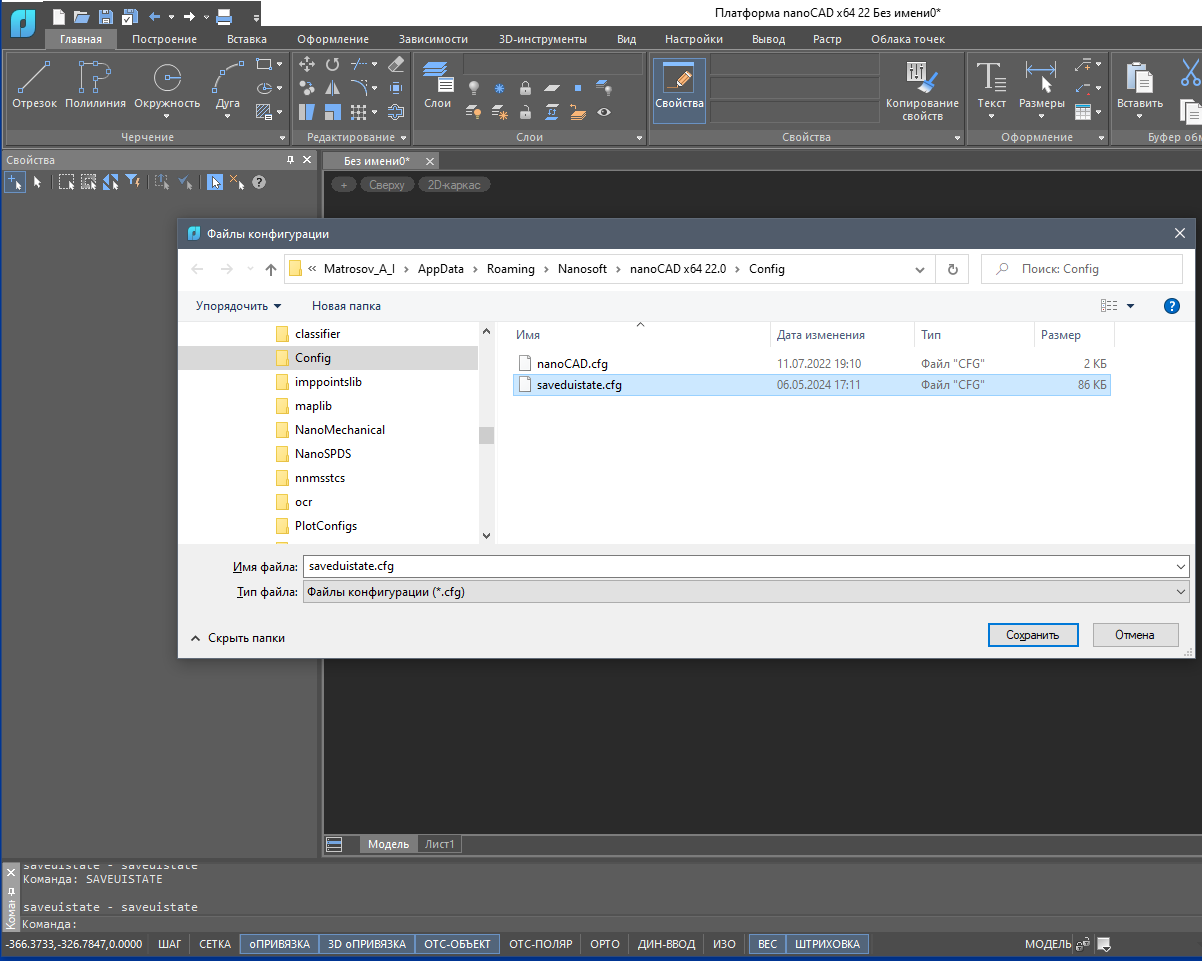Toggle оПРИВЯЗКА object snap
Viewport: 1202px width, 961px height.
coord(280,944)
